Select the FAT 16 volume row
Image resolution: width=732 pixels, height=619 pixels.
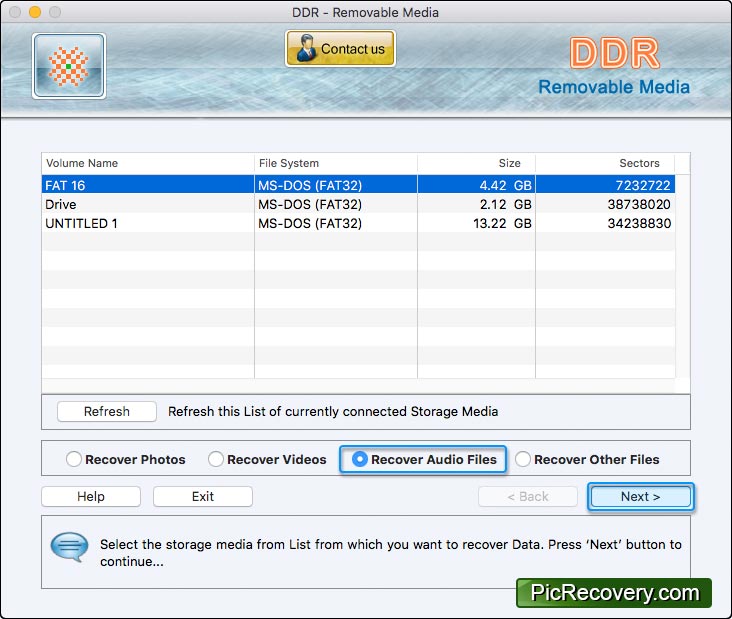point(358,185)
